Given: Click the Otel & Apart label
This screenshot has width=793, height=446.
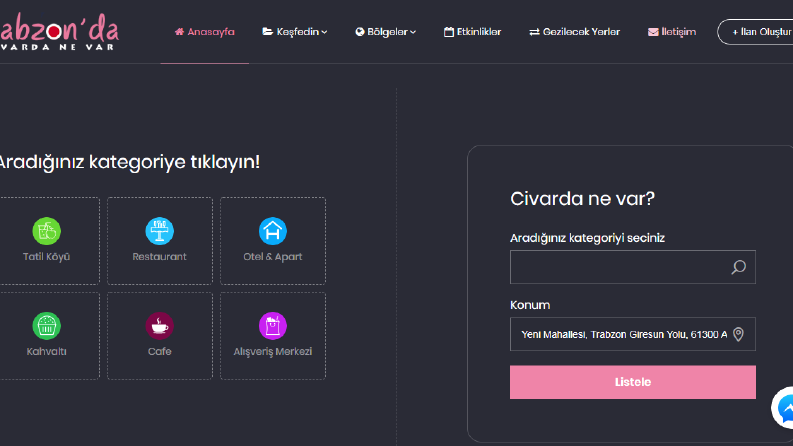Looking at the screenshot, I should point(273,256).
